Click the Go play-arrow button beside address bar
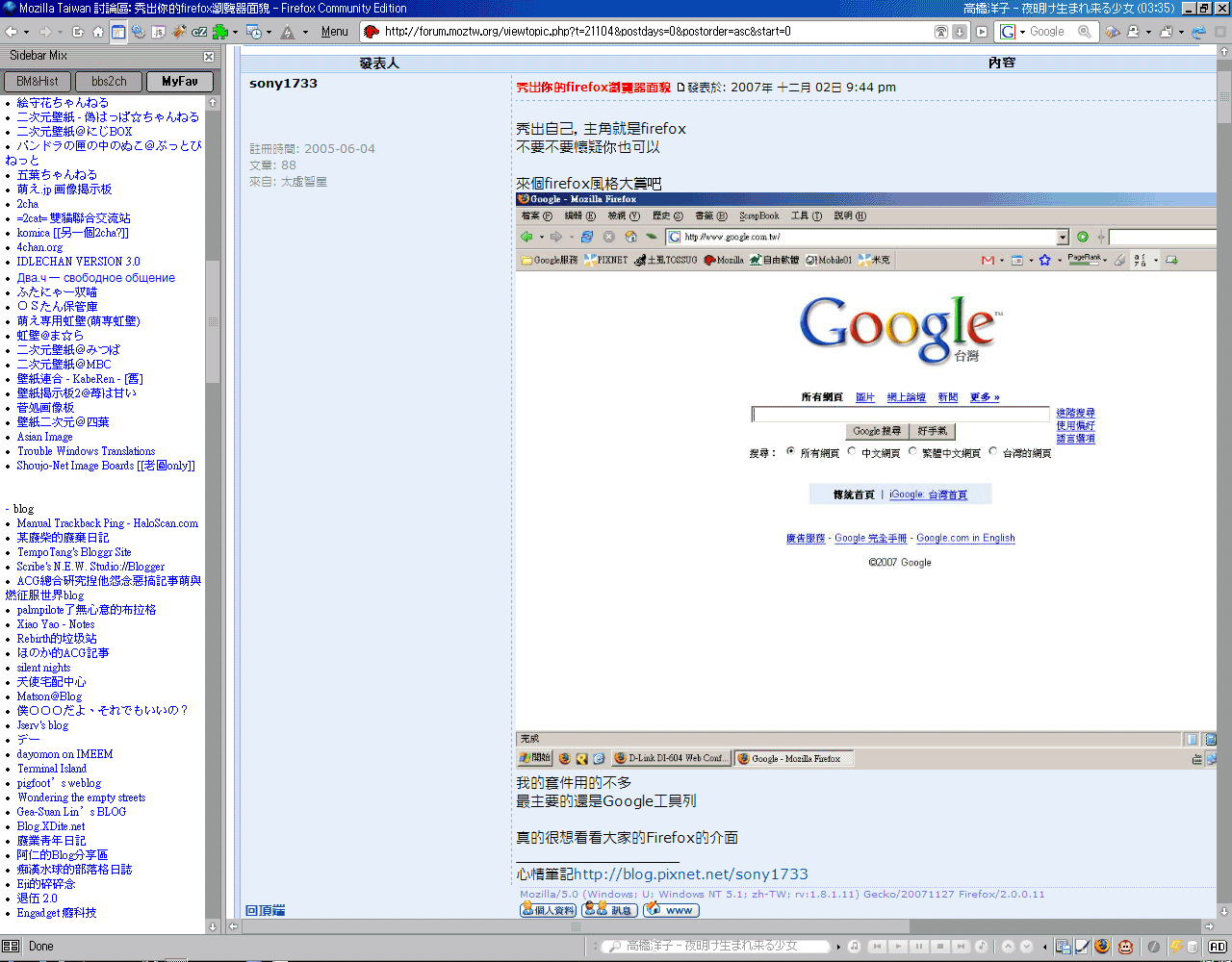This screenshot has height=962, width=1232. [982, 32]
